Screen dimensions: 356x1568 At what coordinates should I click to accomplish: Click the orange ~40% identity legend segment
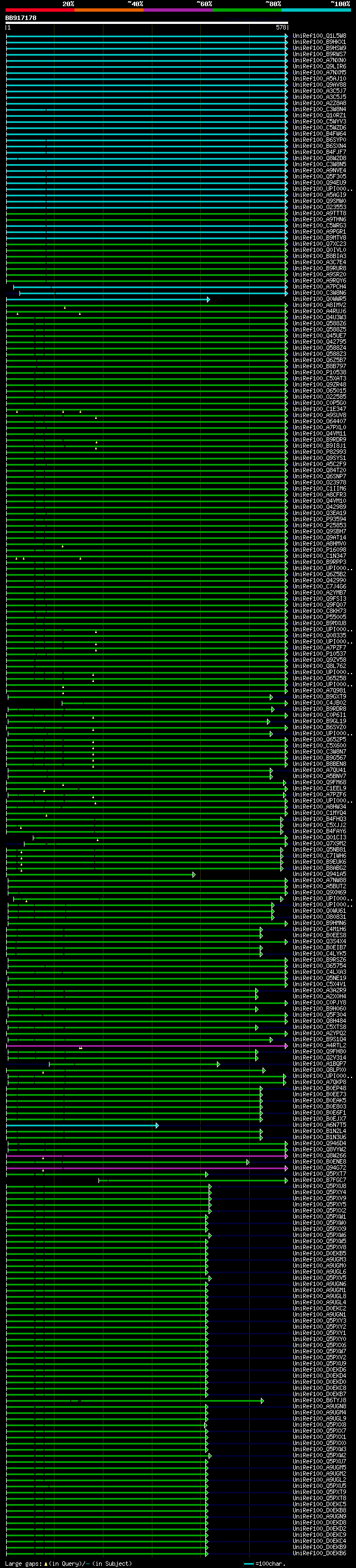point(109,10)
